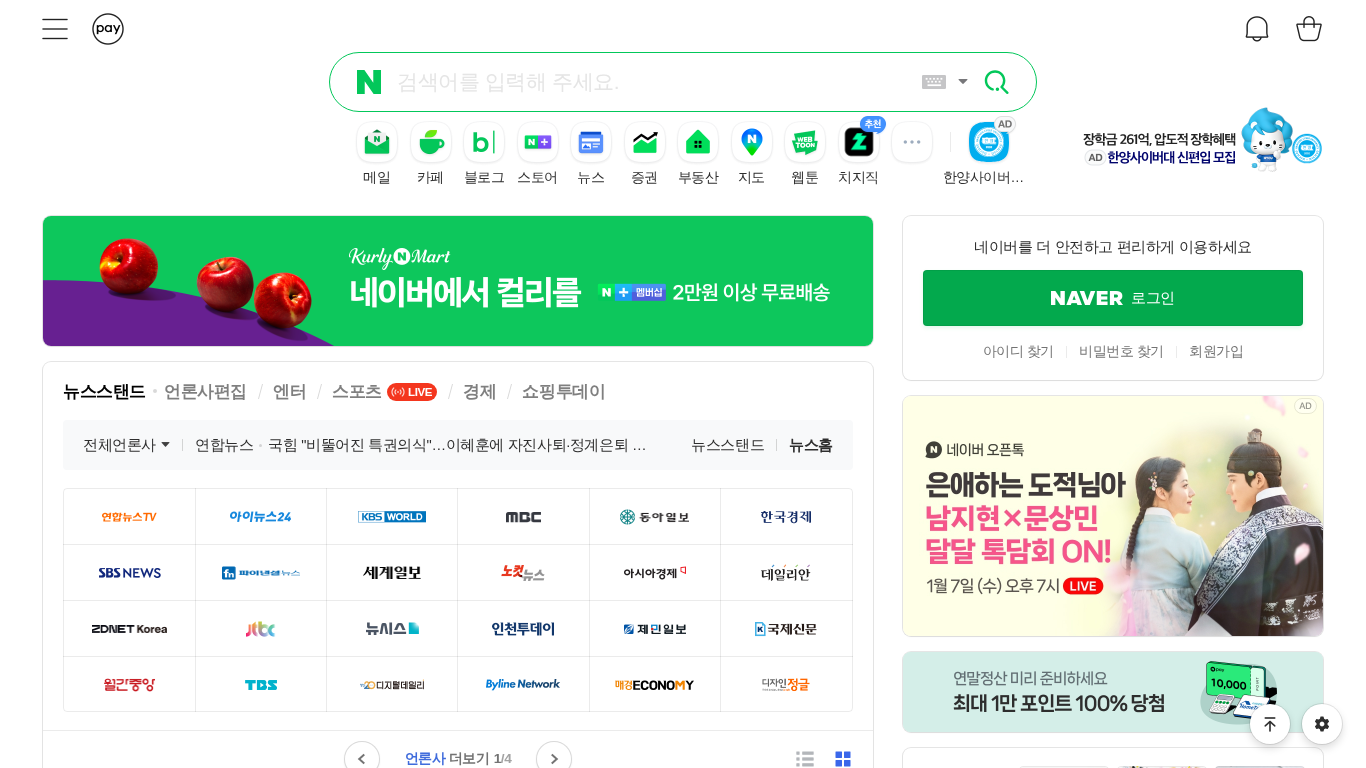Open the shopping cart icon
1366x768 pixels.
point(1309,28)
